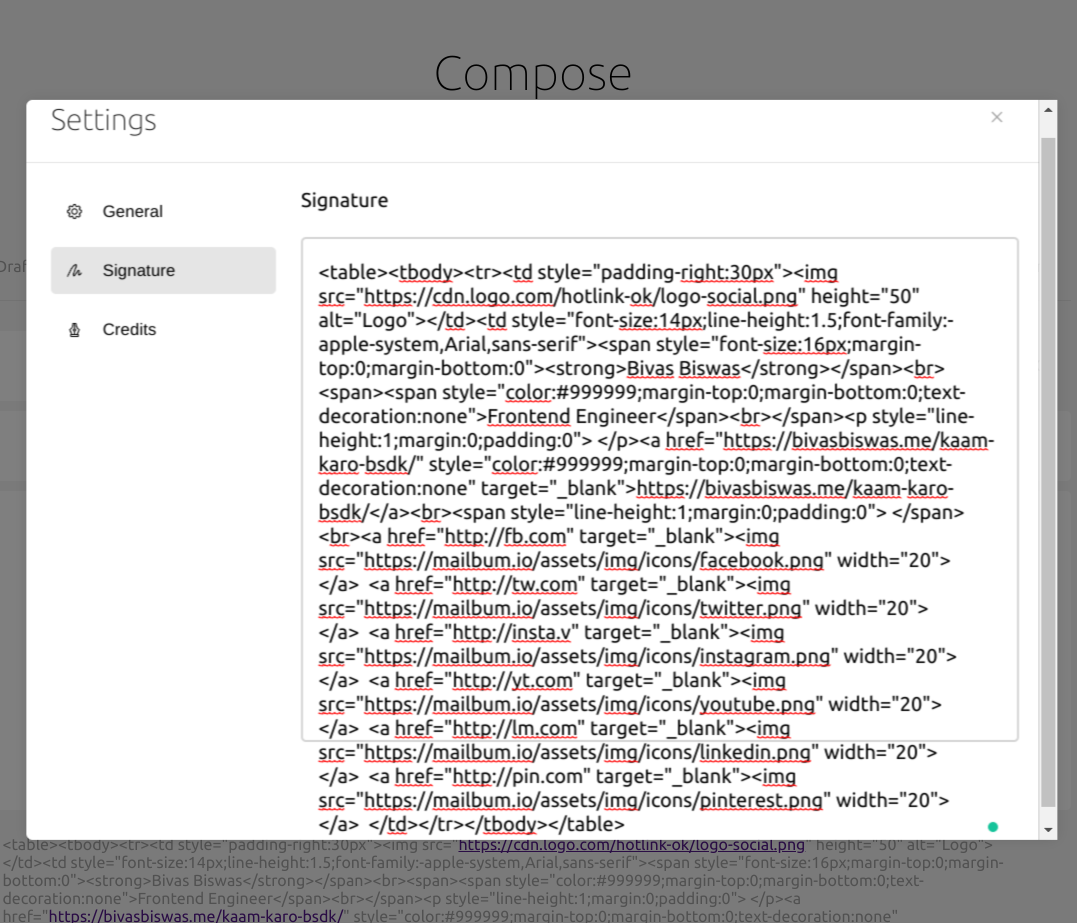The height and width of the screenshot is (923, 1077).
Task: Click the Signature heading above the text area
Action: [344, 201]
